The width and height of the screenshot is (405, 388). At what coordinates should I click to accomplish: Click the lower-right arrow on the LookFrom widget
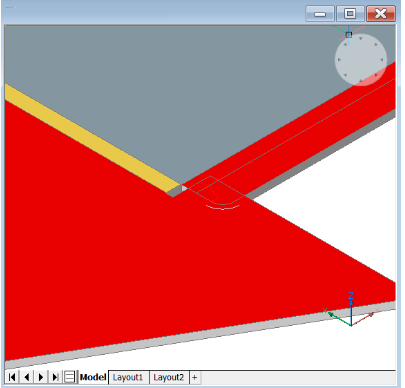[x=376, y=75]
